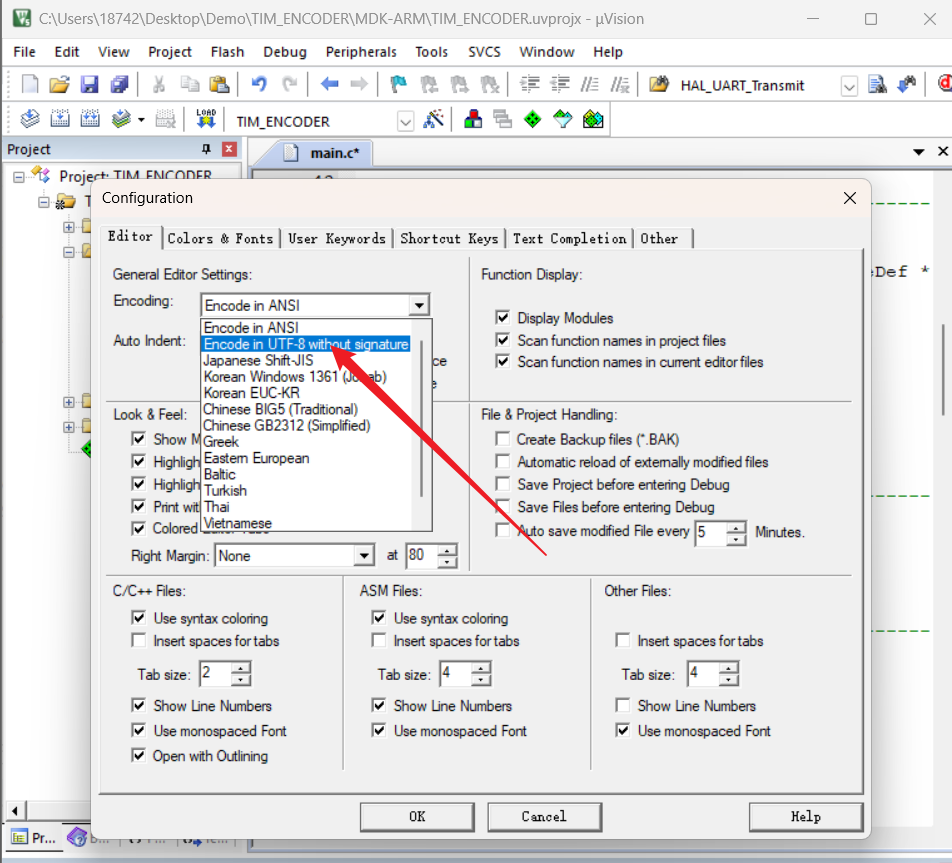
Task: Open the TIM_ENCODER target dropdown arrow
Action: tap(405, 121)
